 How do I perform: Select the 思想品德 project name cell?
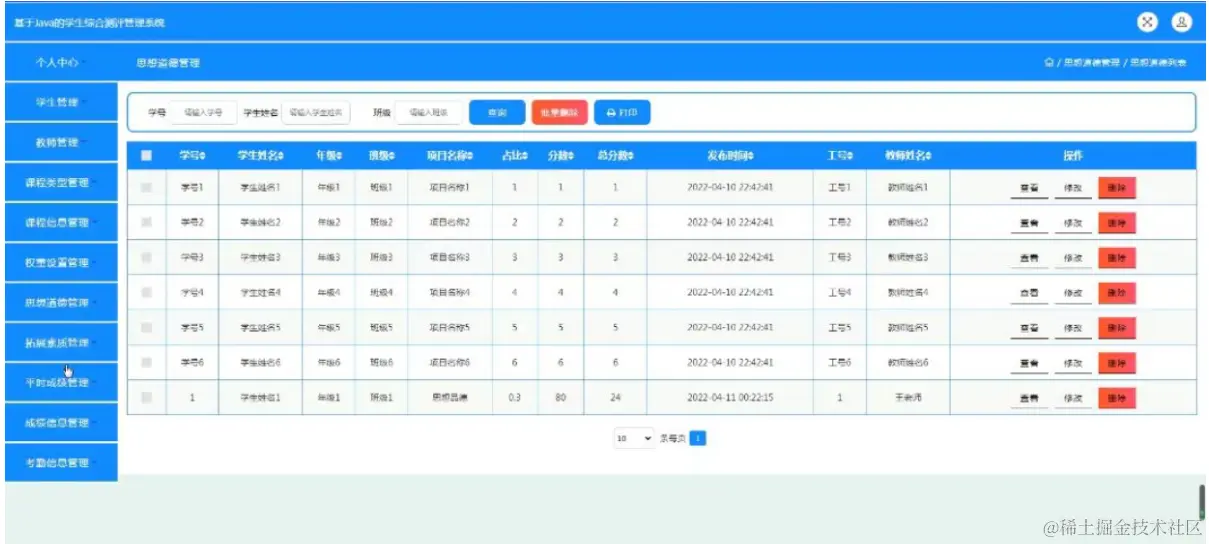(x=449, y=398)
